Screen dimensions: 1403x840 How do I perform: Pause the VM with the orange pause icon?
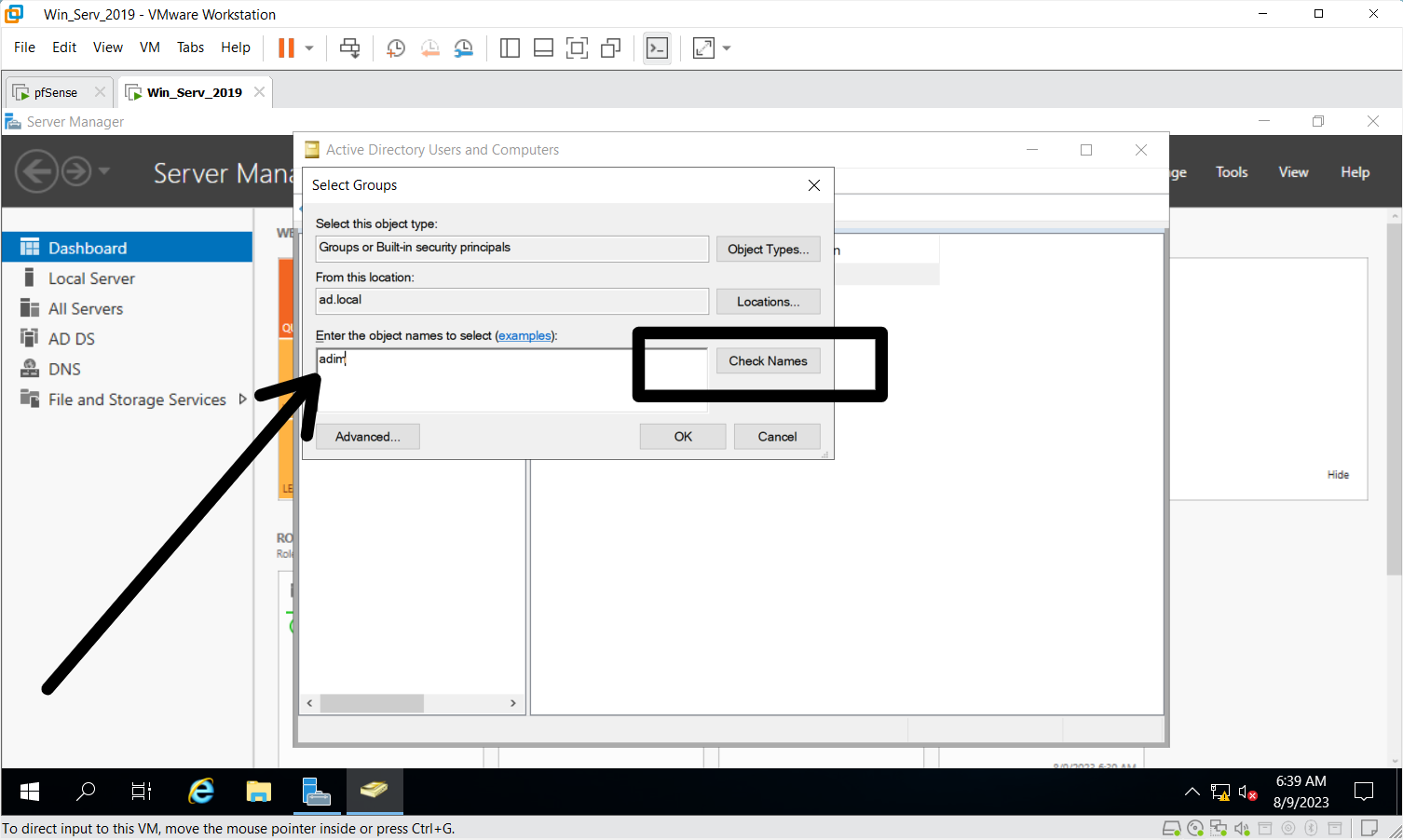[x=286, y=47]
